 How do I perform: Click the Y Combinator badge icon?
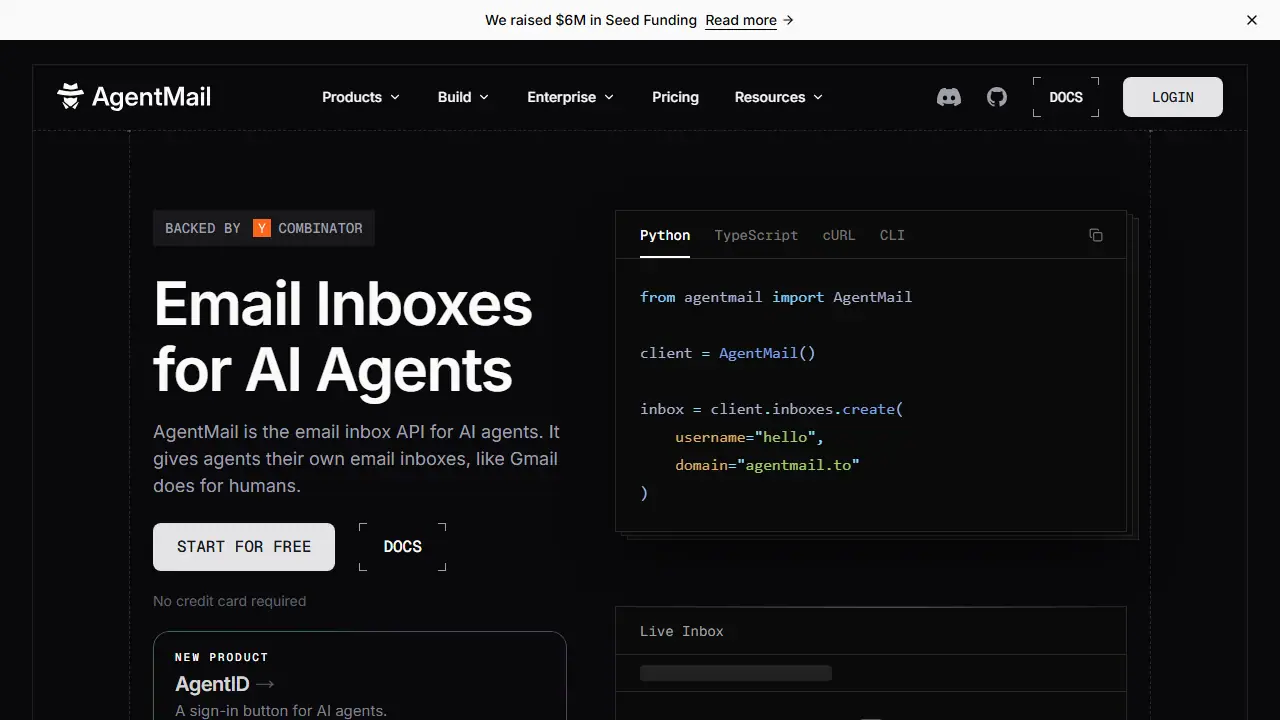coord(262,228)
